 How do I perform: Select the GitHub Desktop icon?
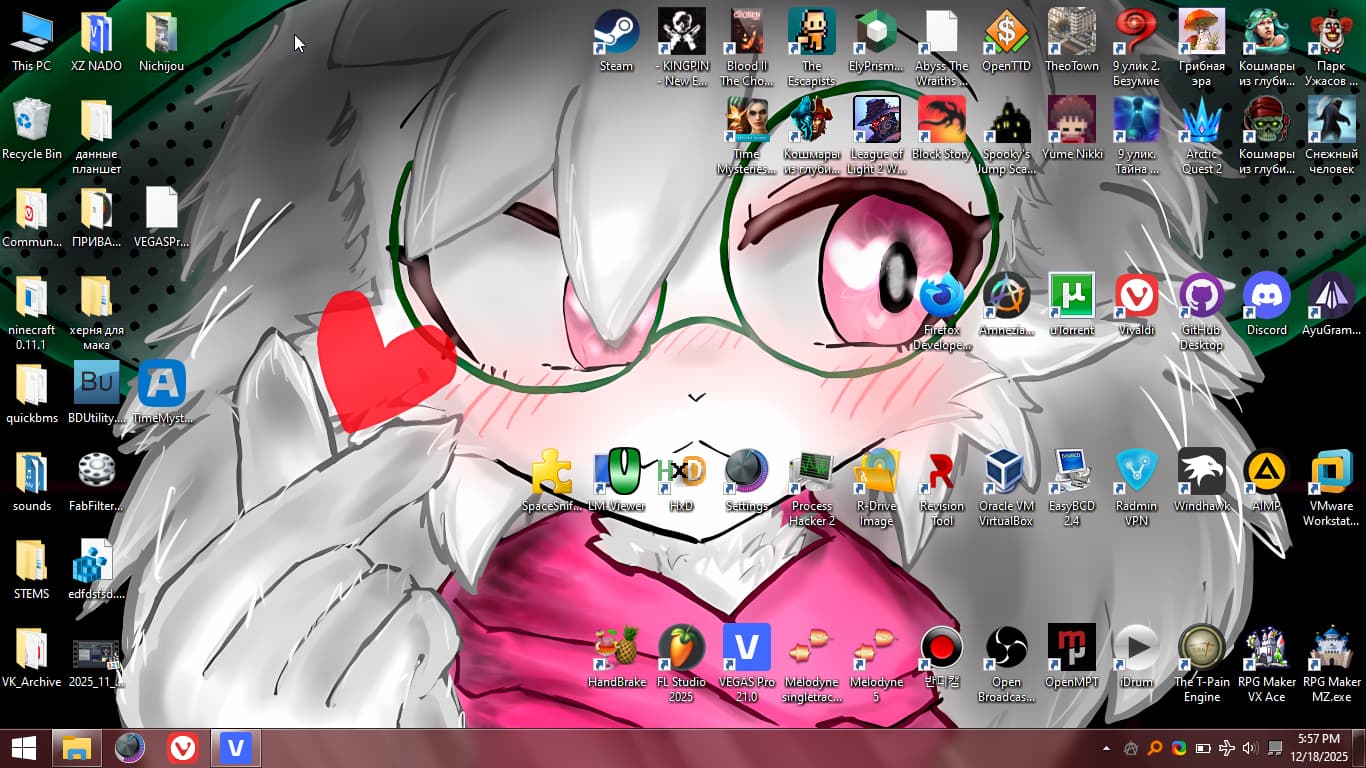pos(1201,297)
